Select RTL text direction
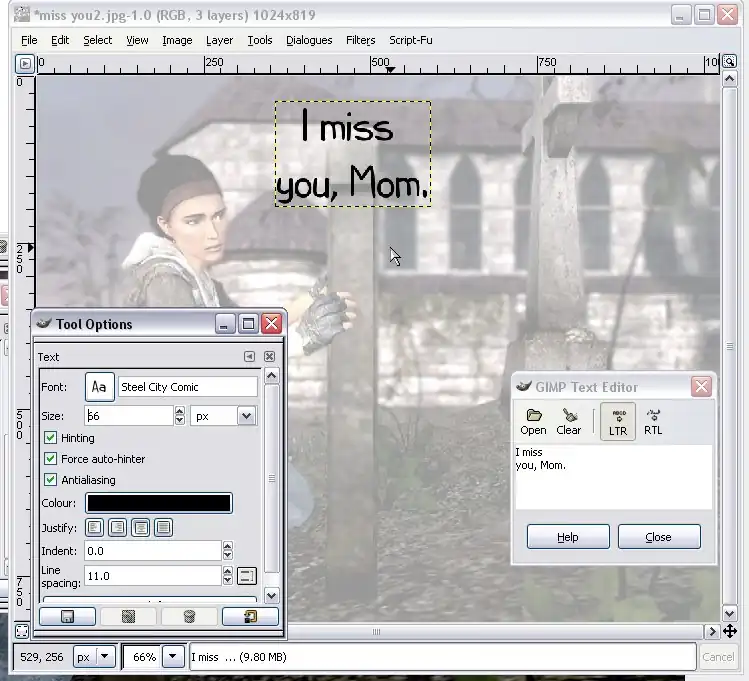Viewport: 749px width, 681px height. (x=653, y=421)
